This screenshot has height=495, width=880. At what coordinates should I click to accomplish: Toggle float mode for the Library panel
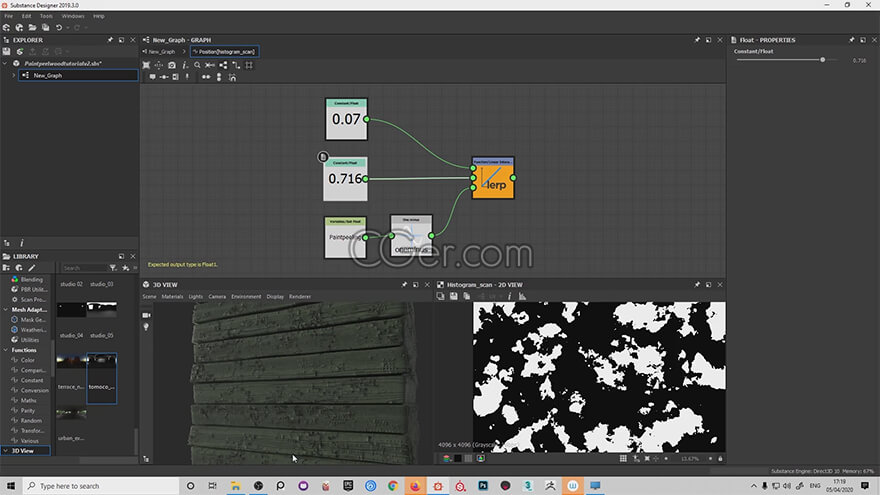coord(121,256)
